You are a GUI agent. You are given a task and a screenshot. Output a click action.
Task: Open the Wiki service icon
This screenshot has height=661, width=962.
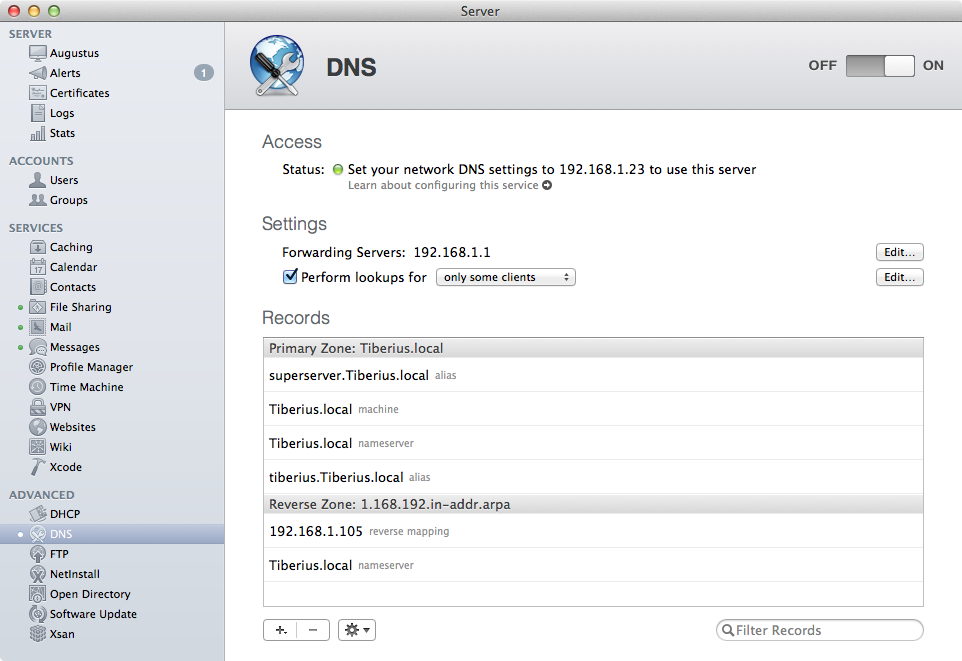[x=37, y=447]
